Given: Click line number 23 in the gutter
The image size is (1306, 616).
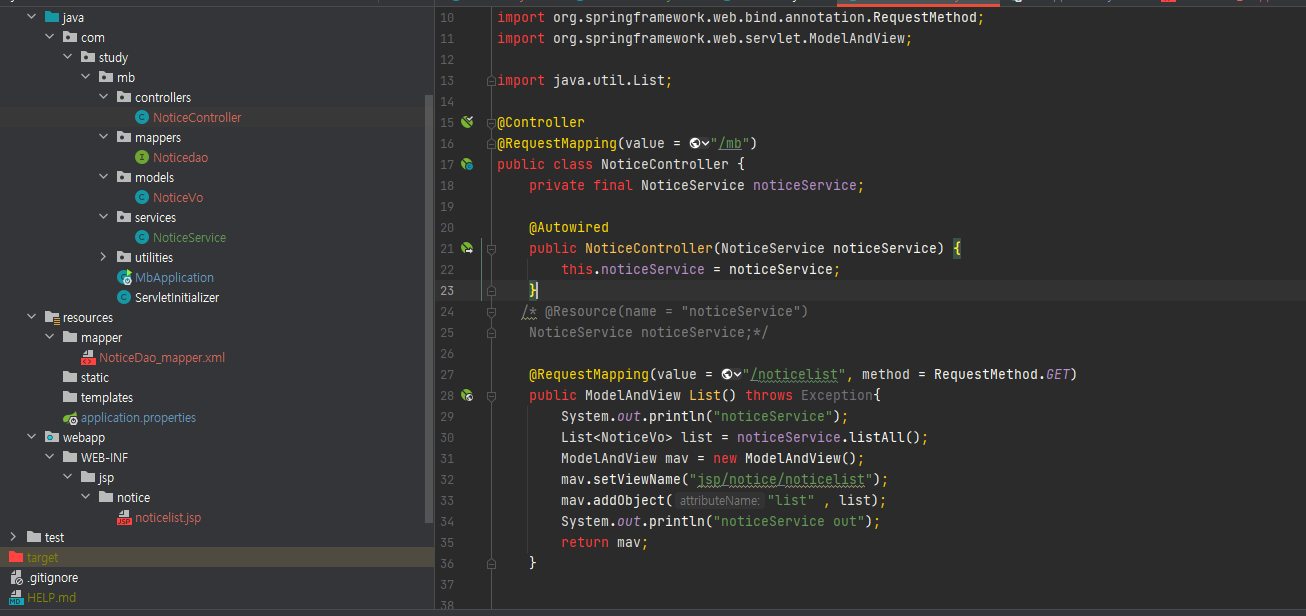Looking at the screenshot, I should 446,290.
